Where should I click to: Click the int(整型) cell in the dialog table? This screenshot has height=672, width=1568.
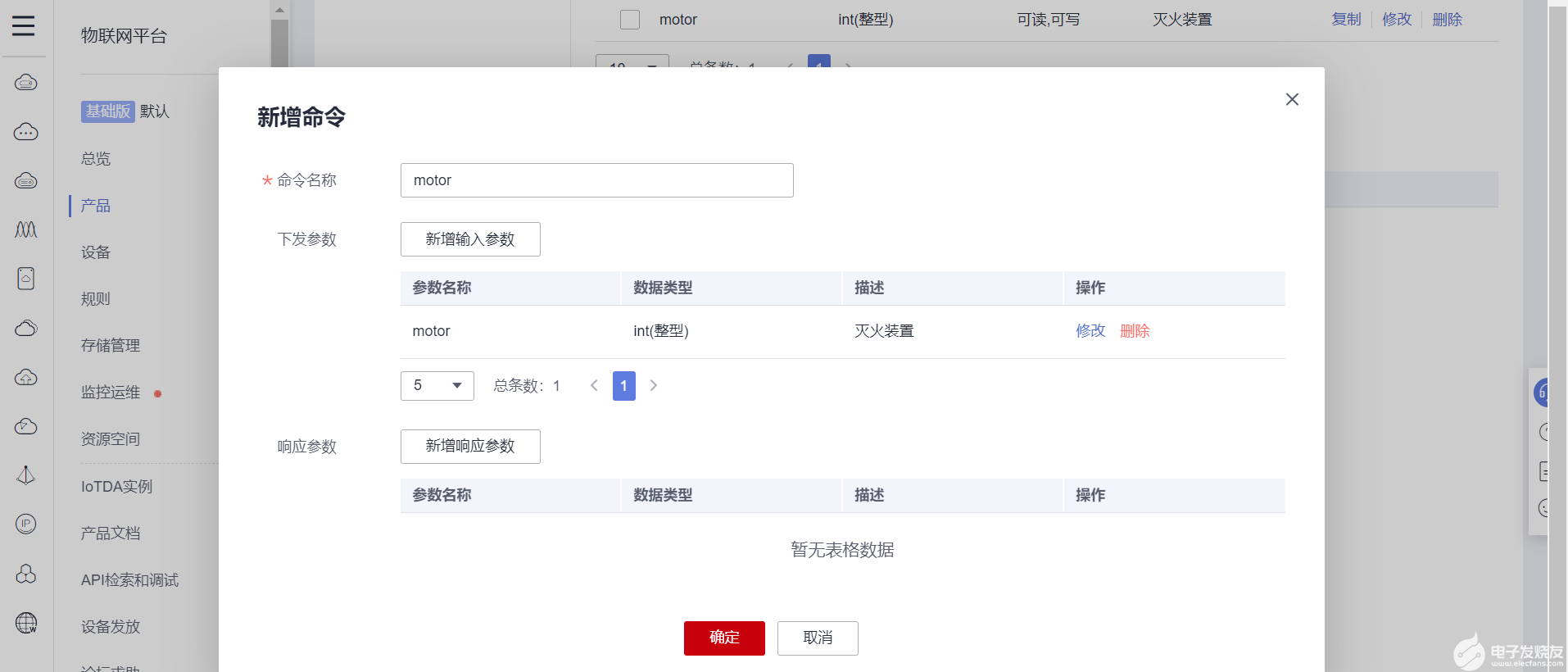tap(661, 331)
